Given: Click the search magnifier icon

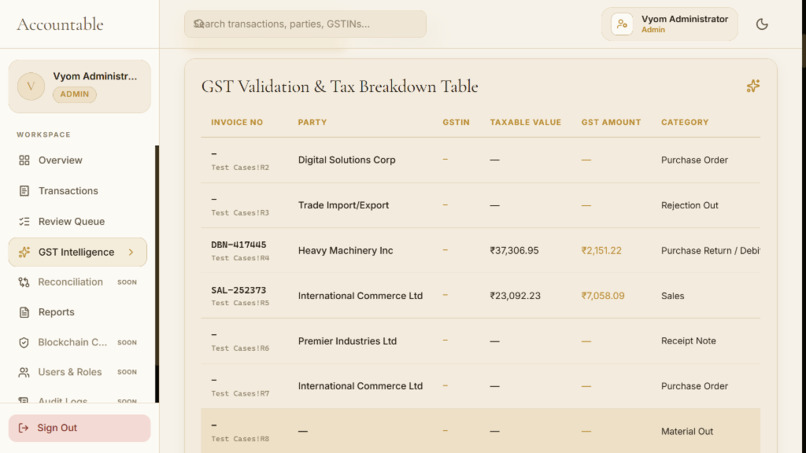Looking at the screenshot, I should point(199,24).
